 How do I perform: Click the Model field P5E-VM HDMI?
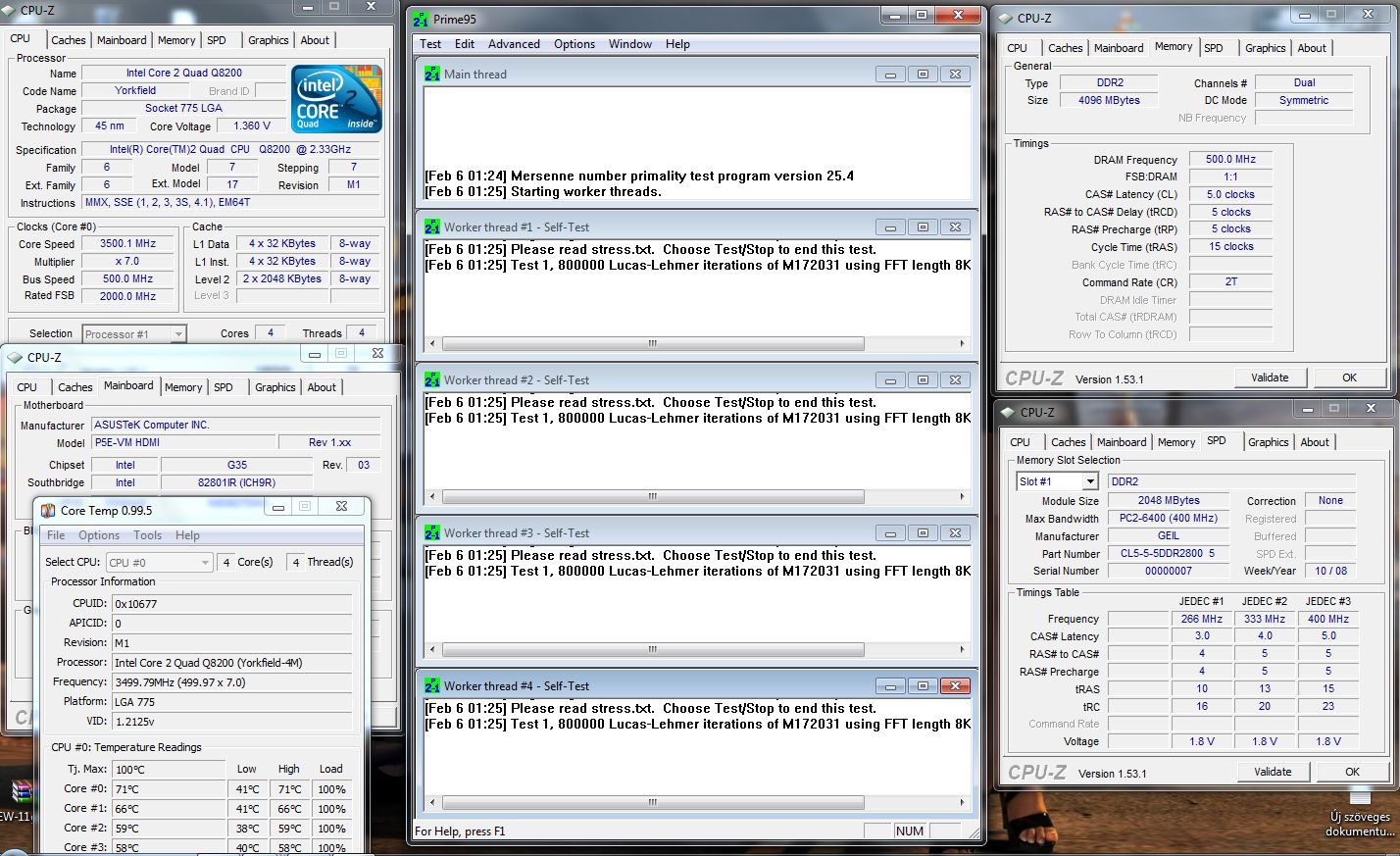point(183,442)
